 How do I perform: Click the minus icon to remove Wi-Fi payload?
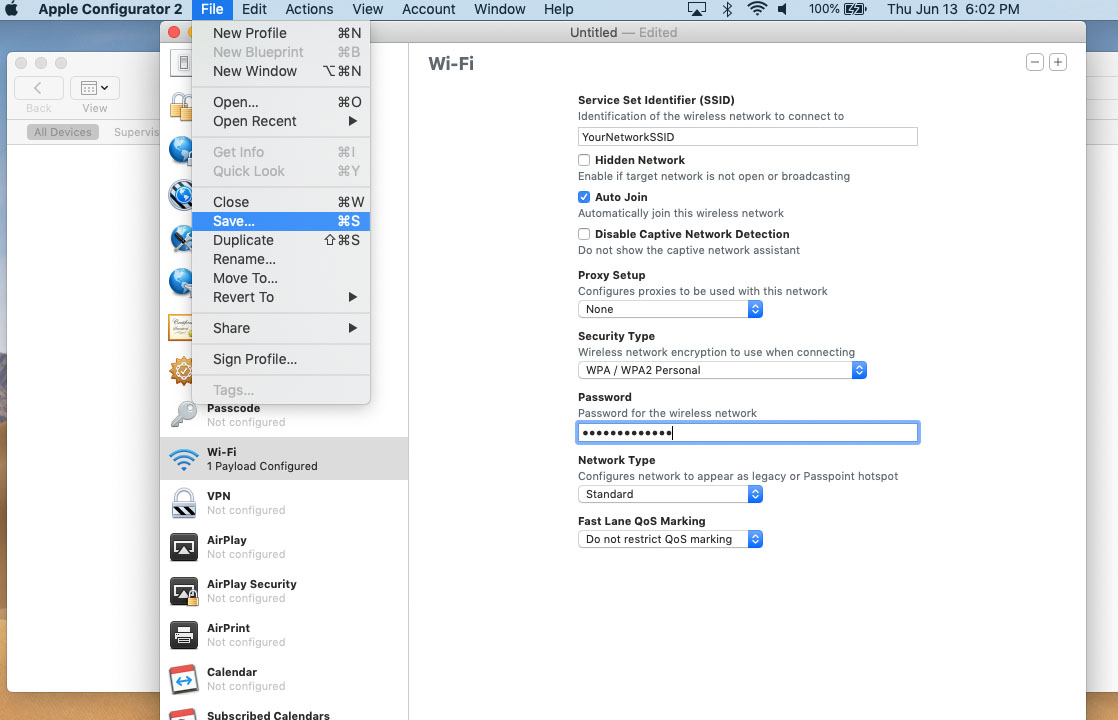click(1035, 63)
